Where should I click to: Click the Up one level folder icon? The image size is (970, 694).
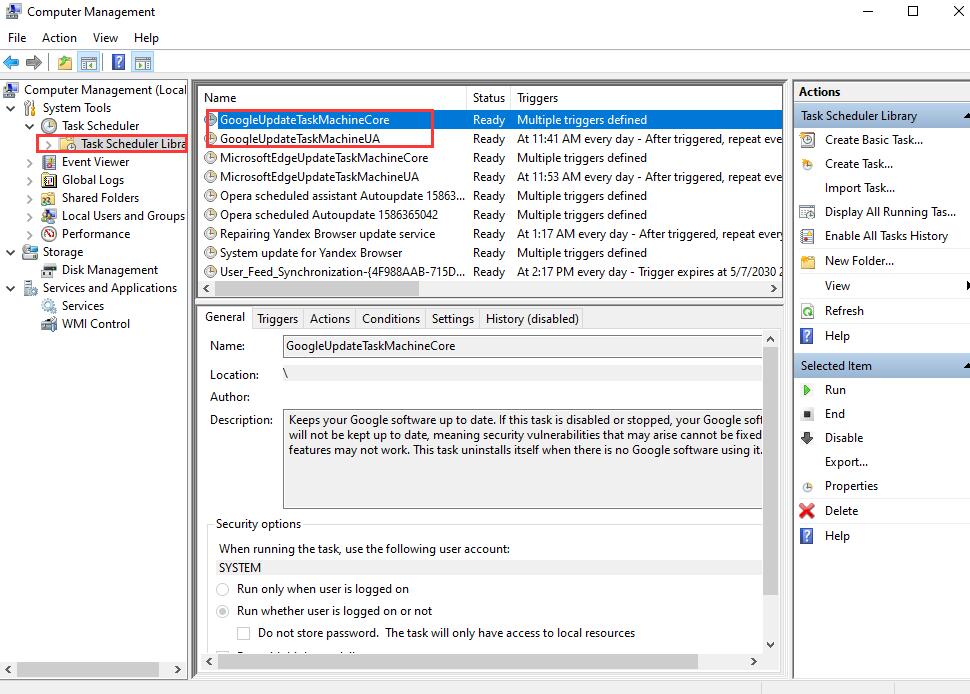(65, 62)
